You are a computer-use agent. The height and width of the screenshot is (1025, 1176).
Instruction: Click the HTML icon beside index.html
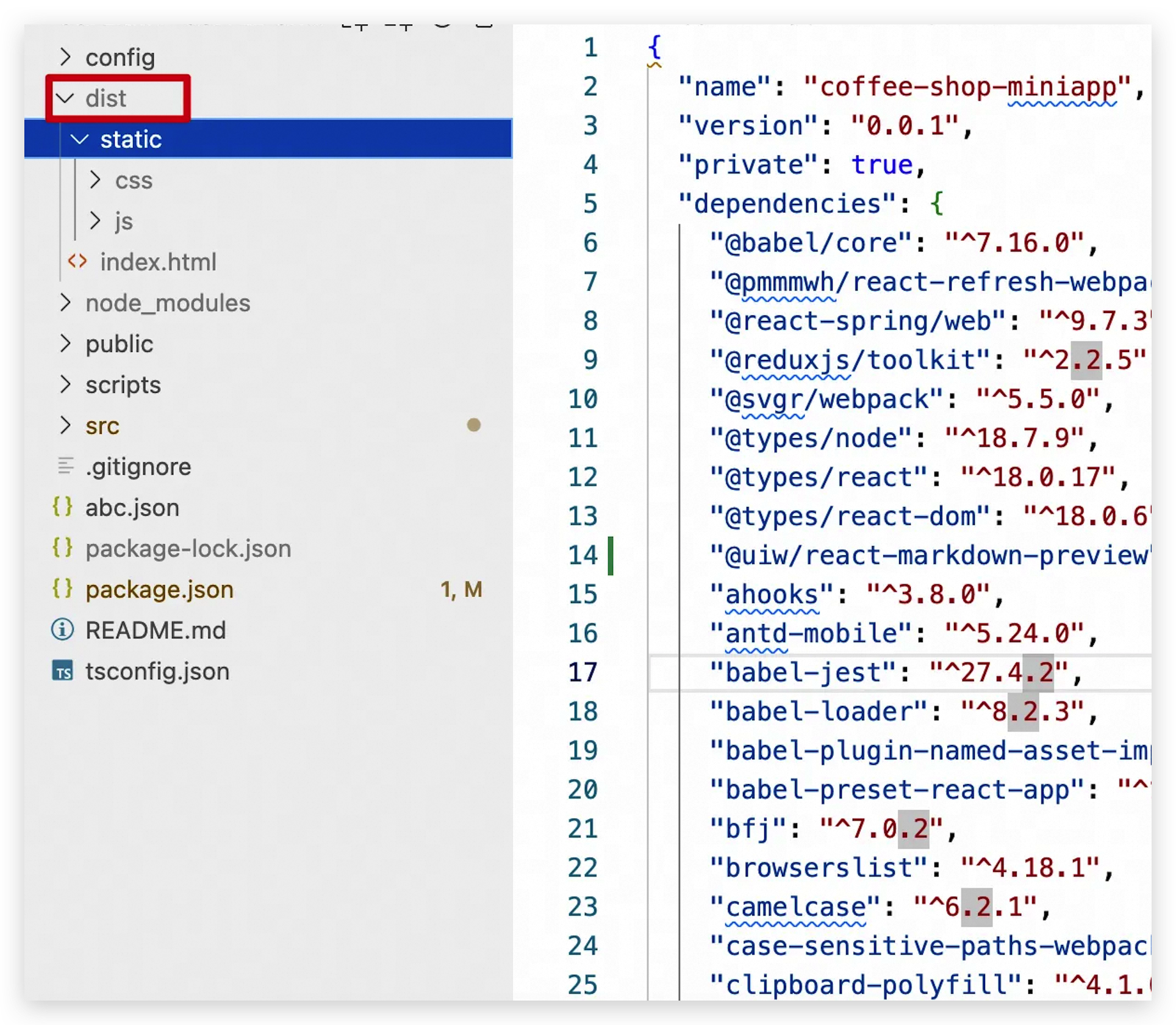tap(77, 262)
